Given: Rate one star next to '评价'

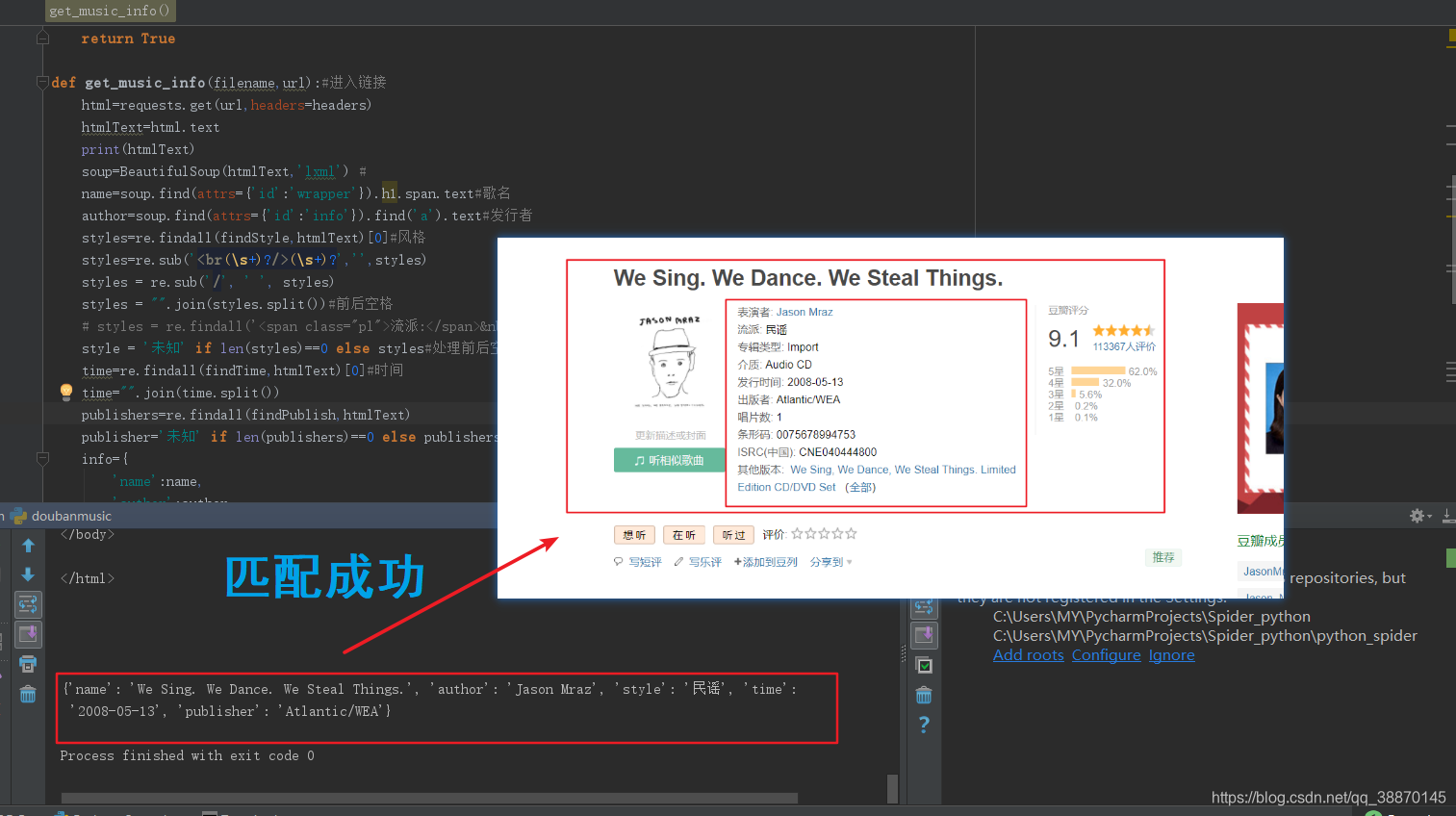Looking at the screenshot, I should [x=797, y=533].
